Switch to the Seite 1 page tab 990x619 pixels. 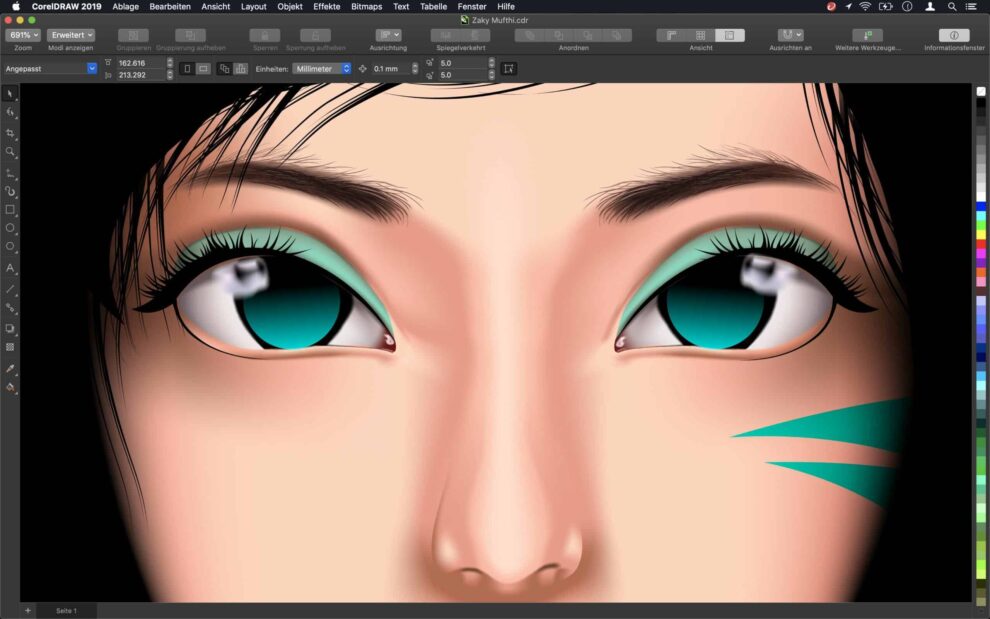[x=66, y=611]
